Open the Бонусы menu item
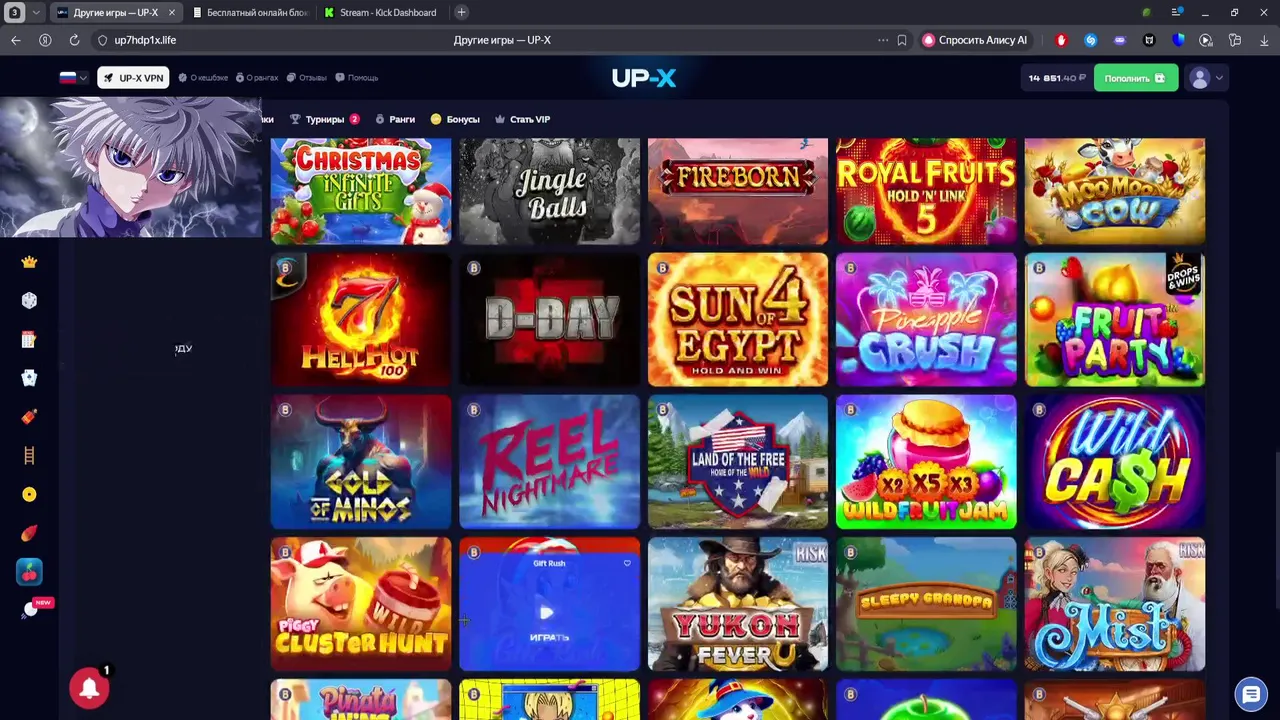1280x720 pixels. tap(455, 119)
